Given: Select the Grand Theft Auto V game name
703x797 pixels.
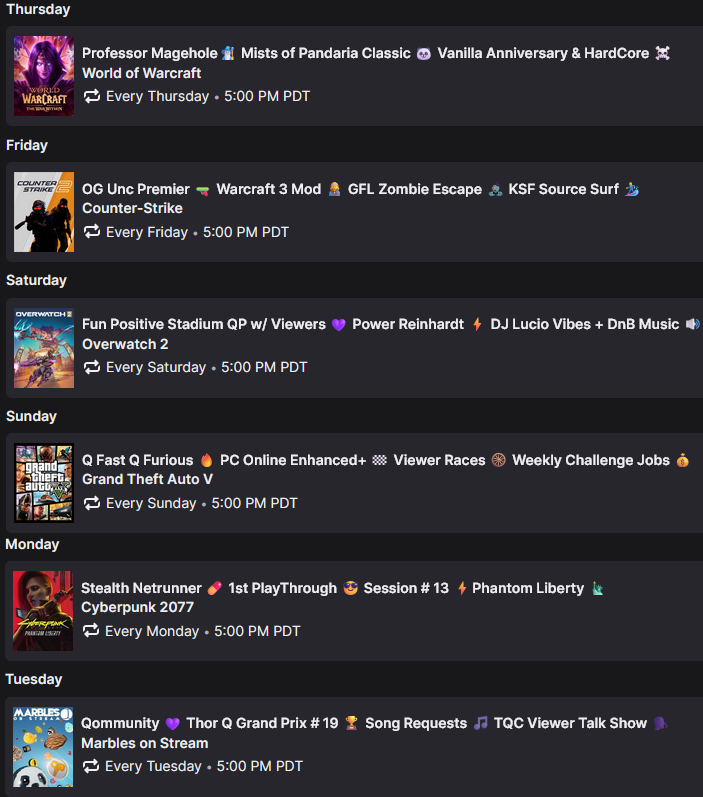Looking at the screenshot, I should pyautogui.click(x=147, y=479).
